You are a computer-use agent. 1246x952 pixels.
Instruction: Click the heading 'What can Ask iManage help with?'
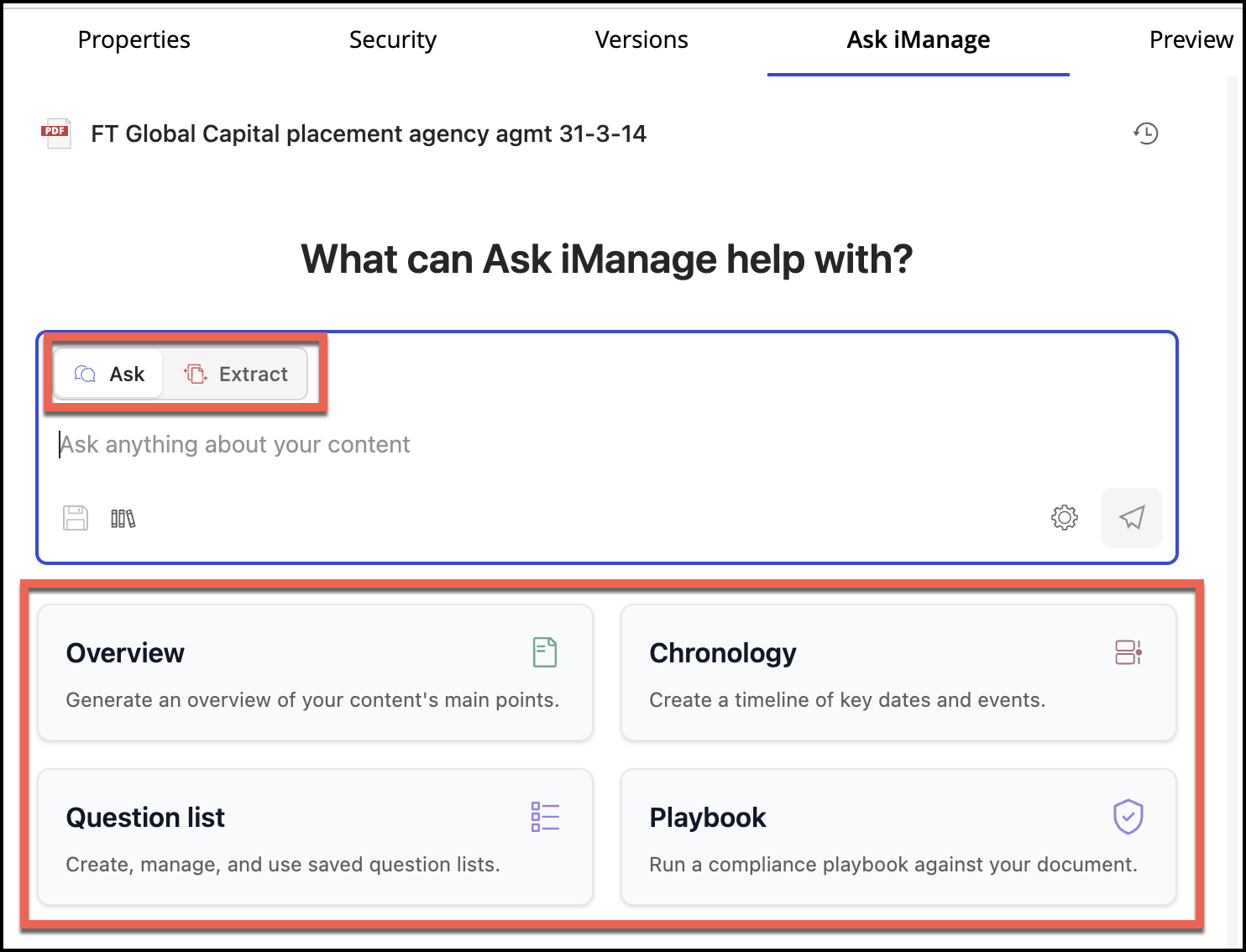(607, 259)
